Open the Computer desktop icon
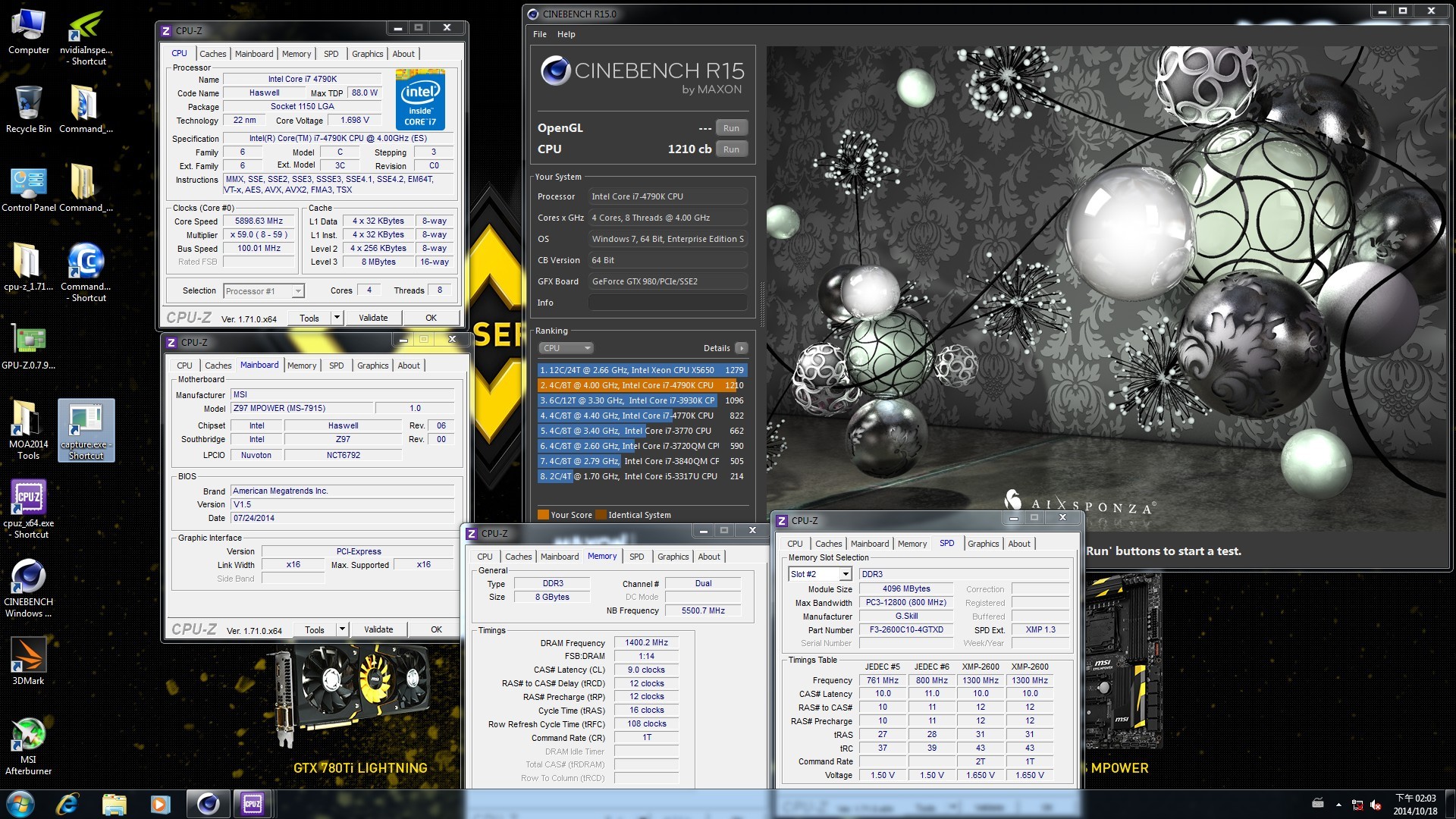 (29, 32)
